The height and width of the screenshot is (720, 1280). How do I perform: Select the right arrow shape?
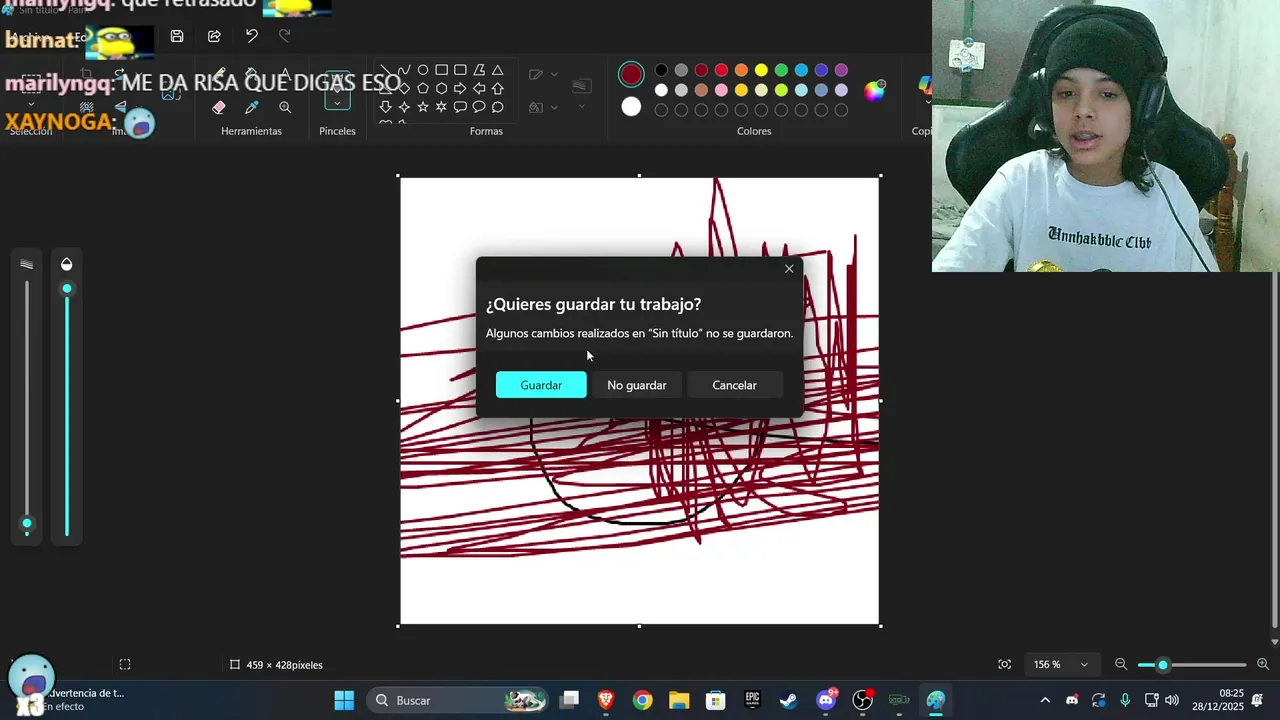(x=460, y=88)
